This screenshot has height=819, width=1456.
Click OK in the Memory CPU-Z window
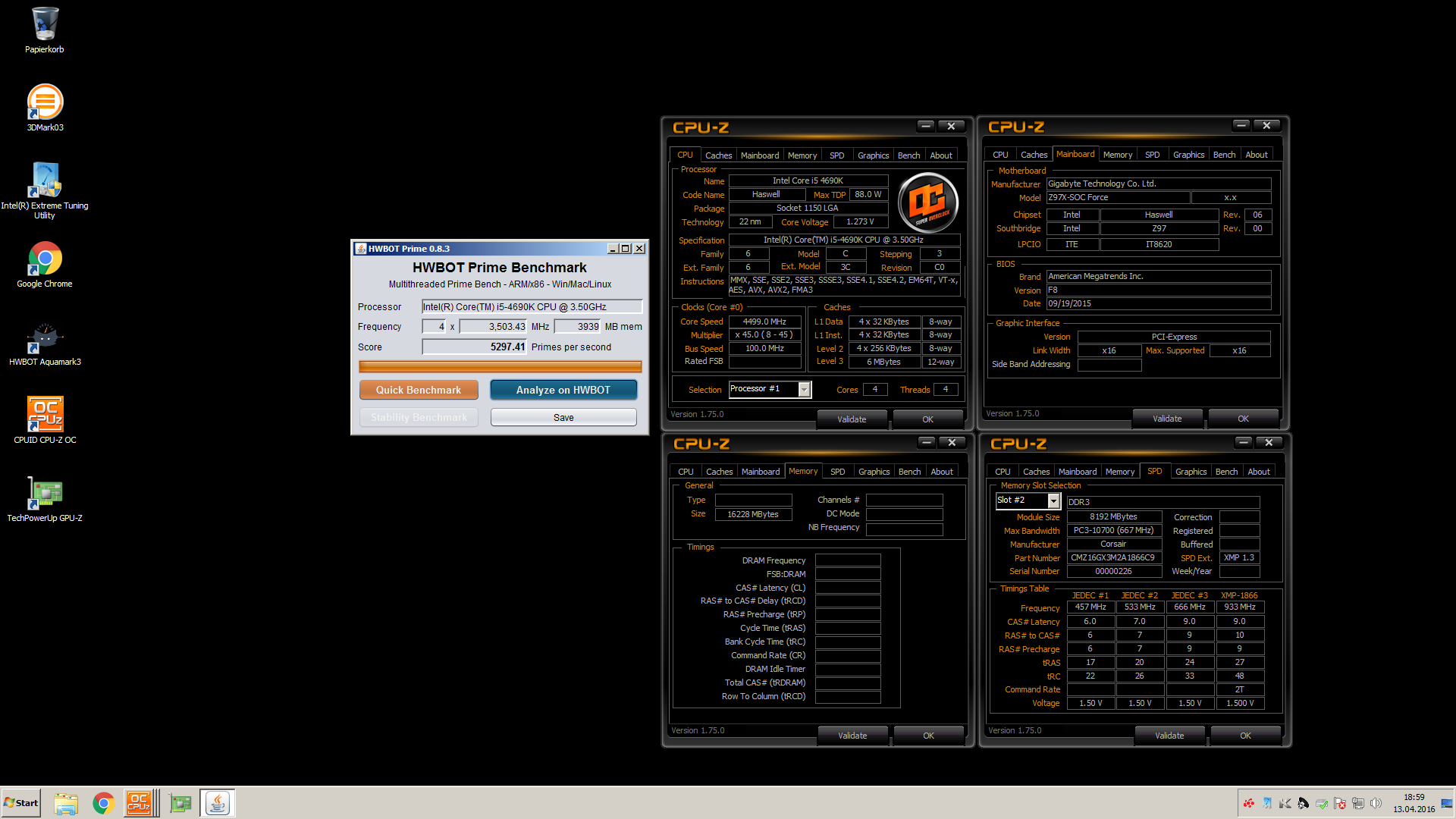coord(928,735)
